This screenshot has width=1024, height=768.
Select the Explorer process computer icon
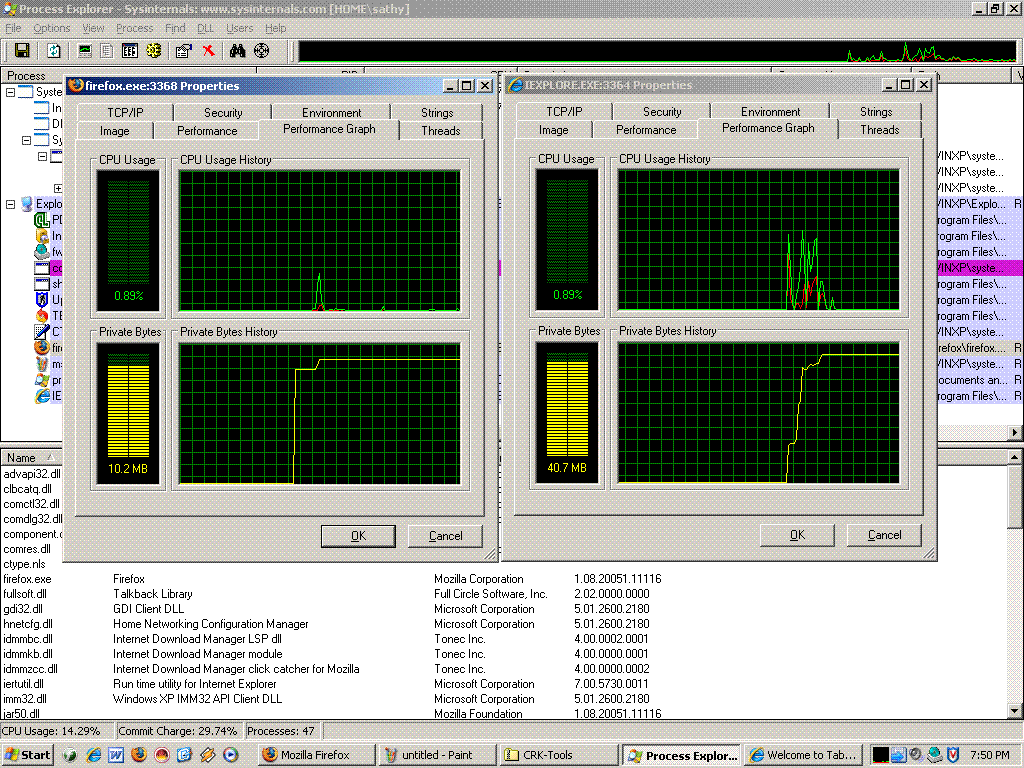27,204
